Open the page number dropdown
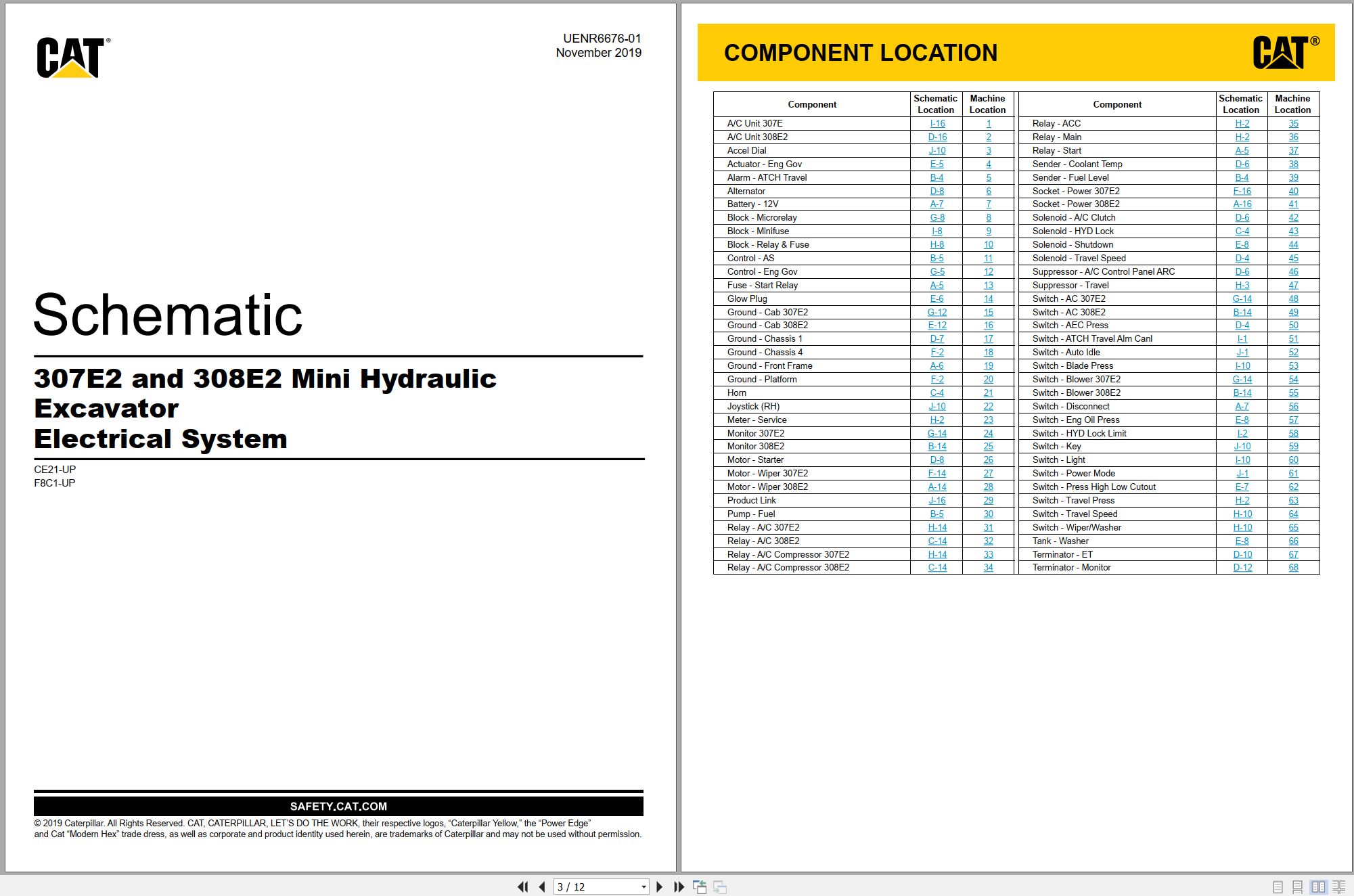Viewport: 1354px width, 896px height. (x=644, y=887)
